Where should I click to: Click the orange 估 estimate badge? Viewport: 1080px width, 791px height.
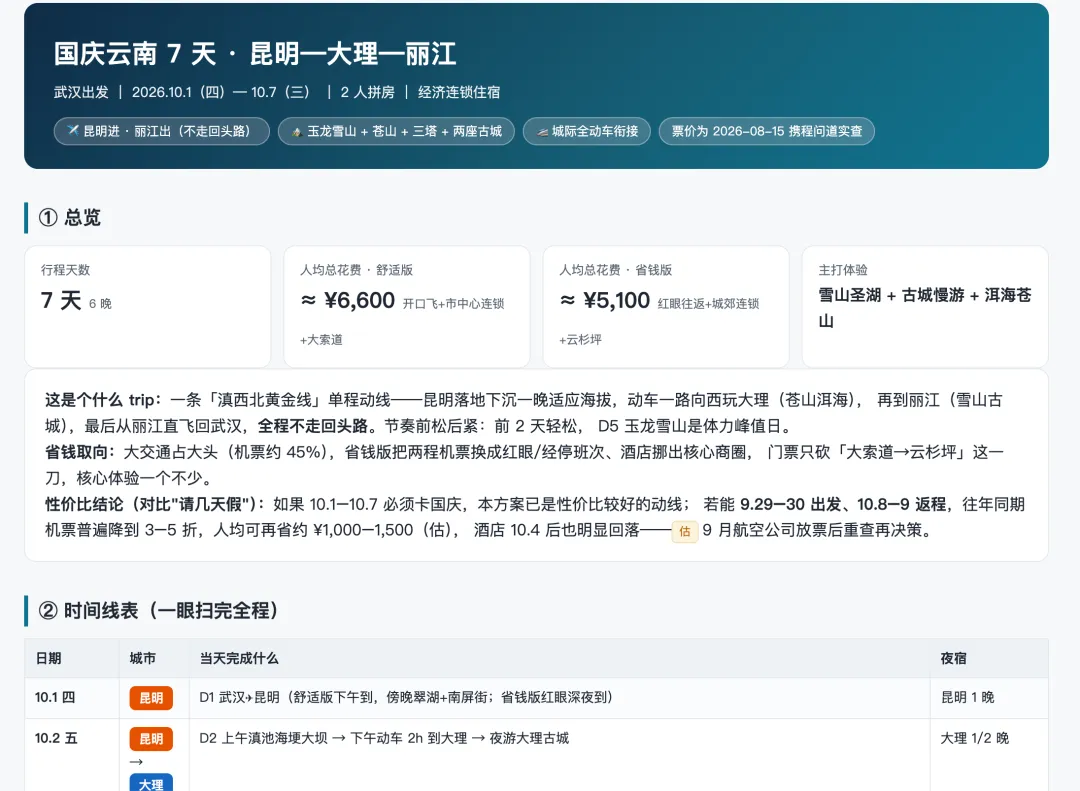pos(685,531)
